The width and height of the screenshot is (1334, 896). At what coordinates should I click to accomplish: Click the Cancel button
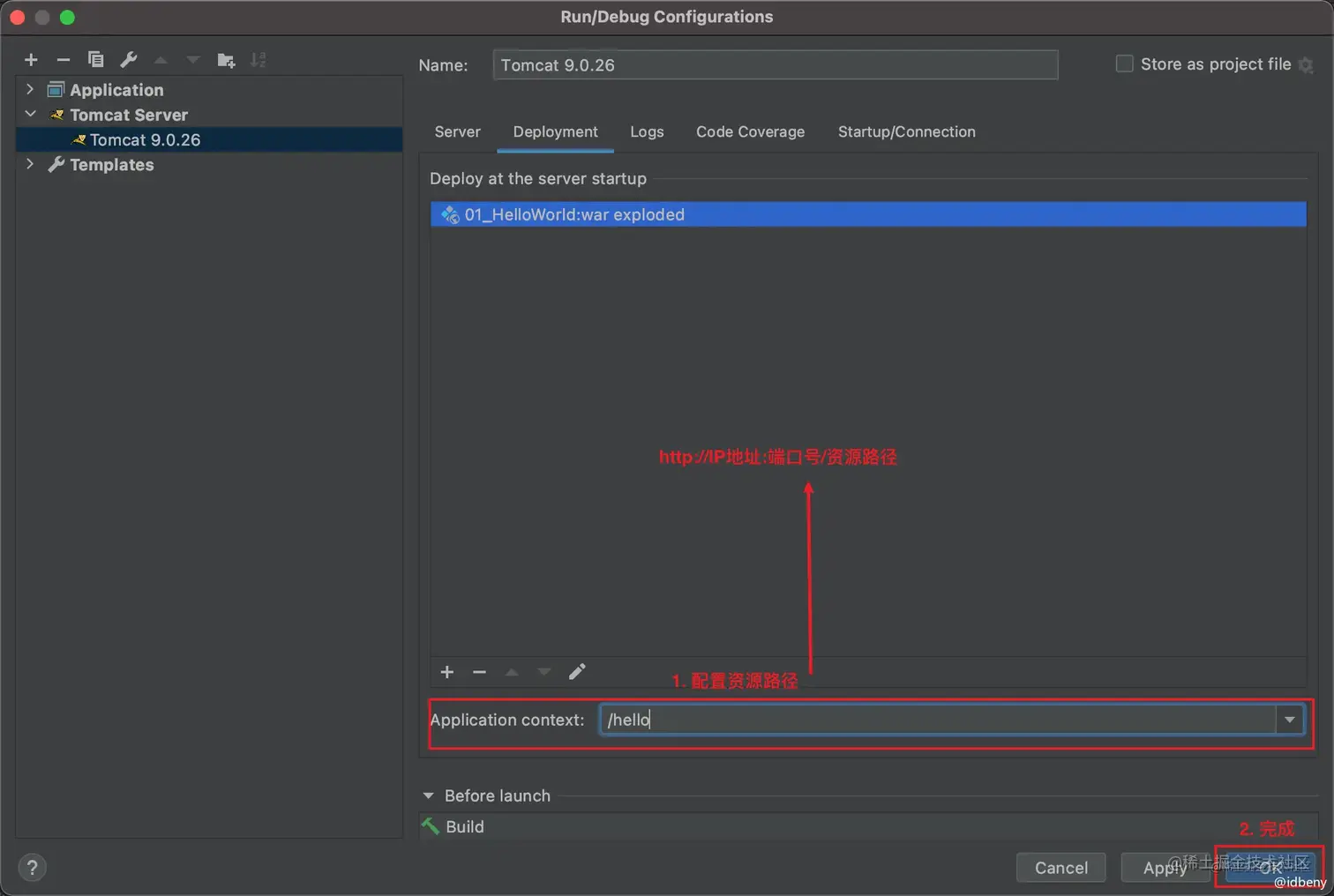pos(1061,868)
